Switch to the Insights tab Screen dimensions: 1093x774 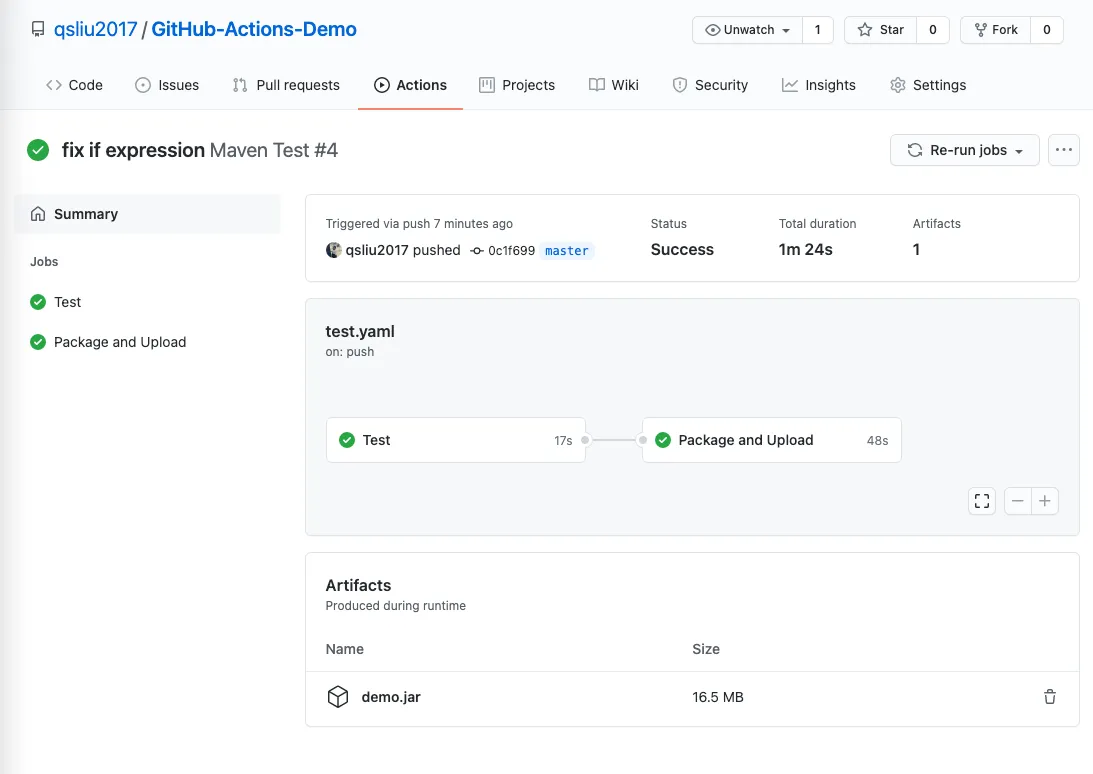pyautogui.click(x=819, y=85)
